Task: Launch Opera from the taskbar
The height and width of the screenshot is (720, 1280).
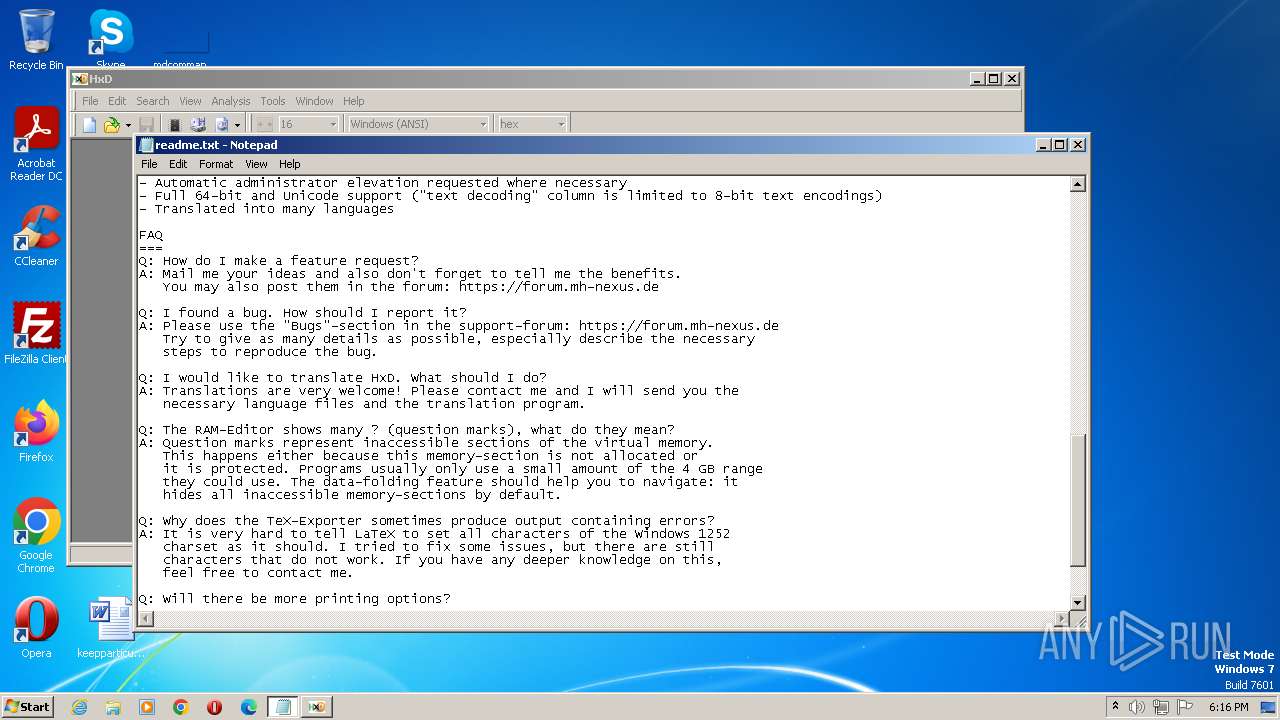Action: 215,707
